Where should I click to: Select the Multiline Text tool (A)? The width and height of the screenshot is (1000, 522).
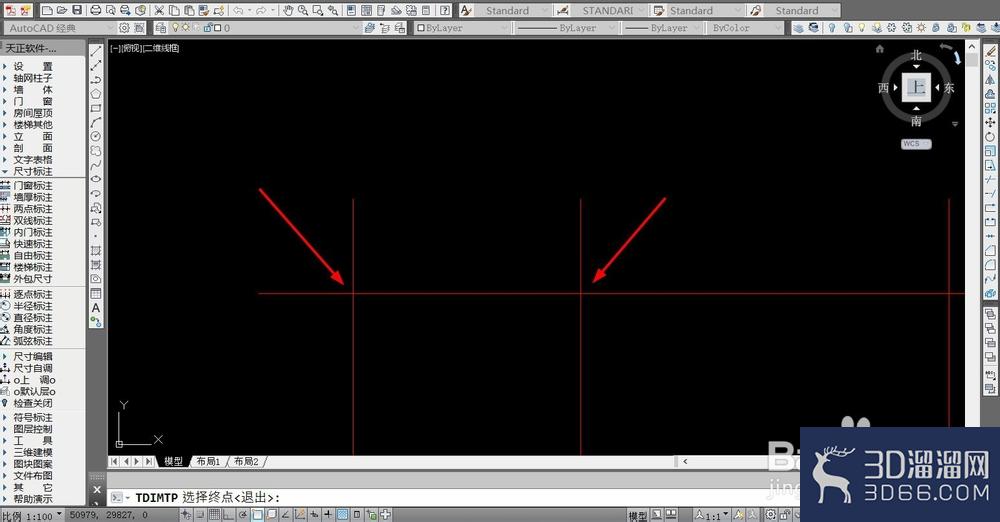[96, 308]
